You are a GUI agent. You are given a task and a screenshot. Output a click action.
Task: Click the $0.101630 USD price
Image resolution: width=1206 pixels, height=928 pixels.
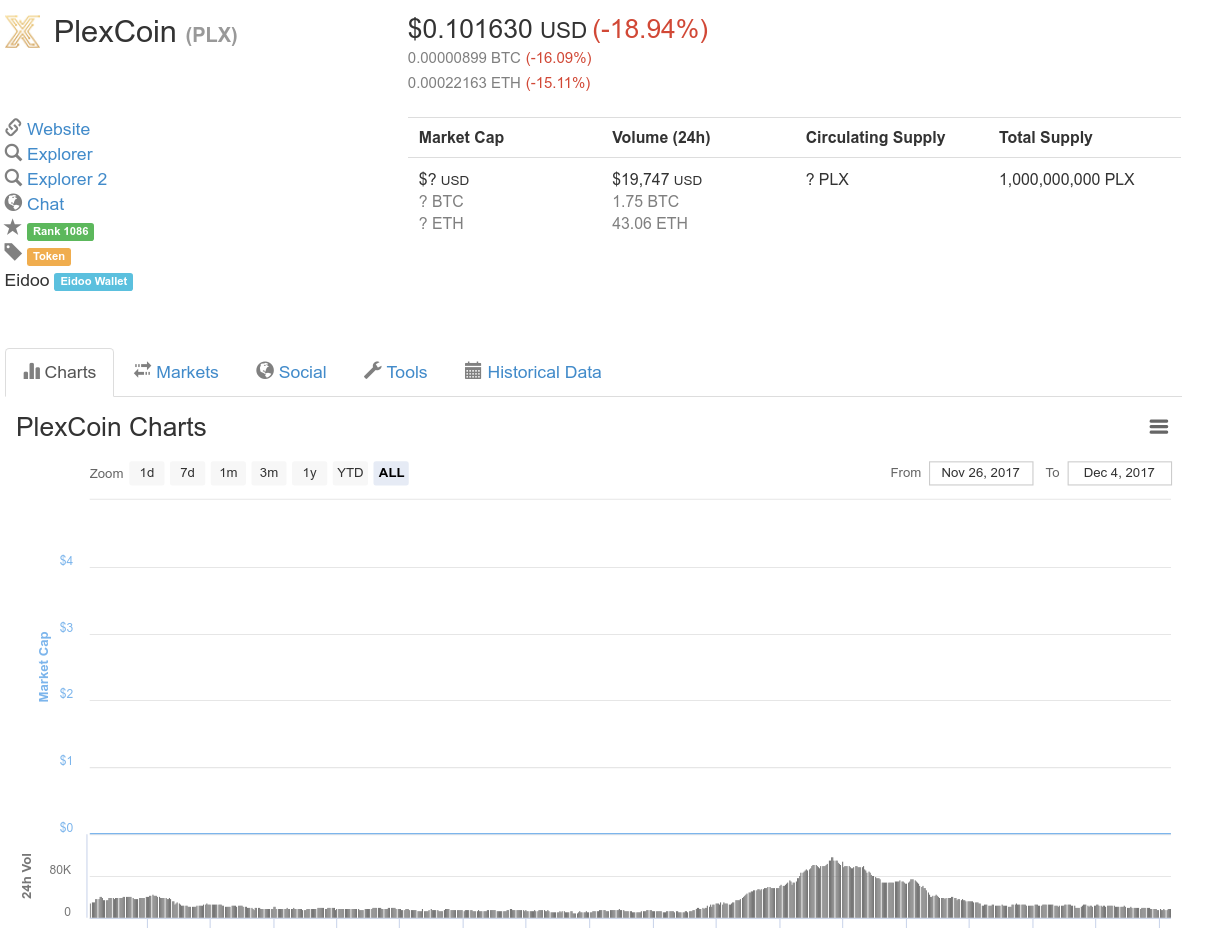(x=497, y=30)
